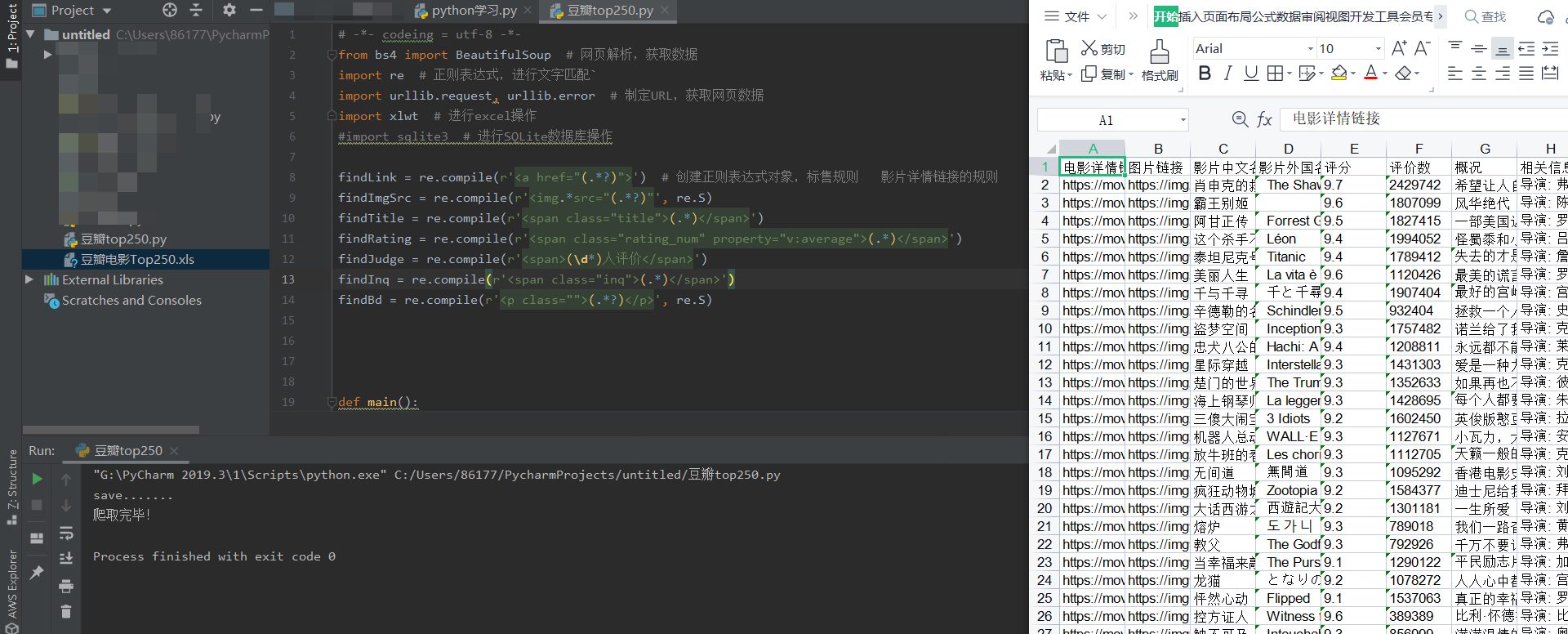Hide the Project panel with minus icon

[256, 10]
